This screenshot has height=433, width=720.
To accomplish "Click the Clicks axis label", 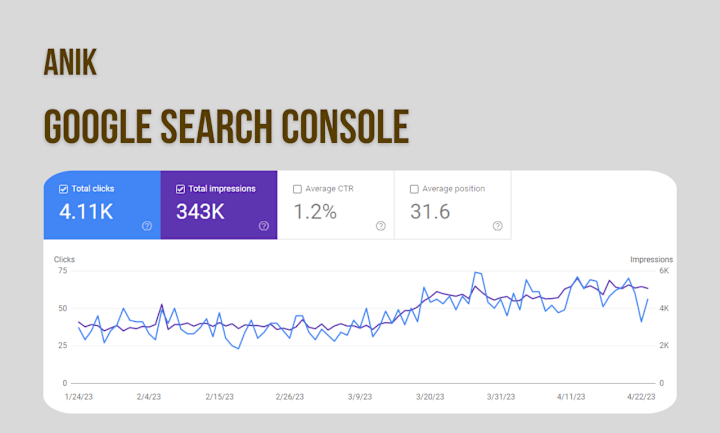I will pos(64,259).
